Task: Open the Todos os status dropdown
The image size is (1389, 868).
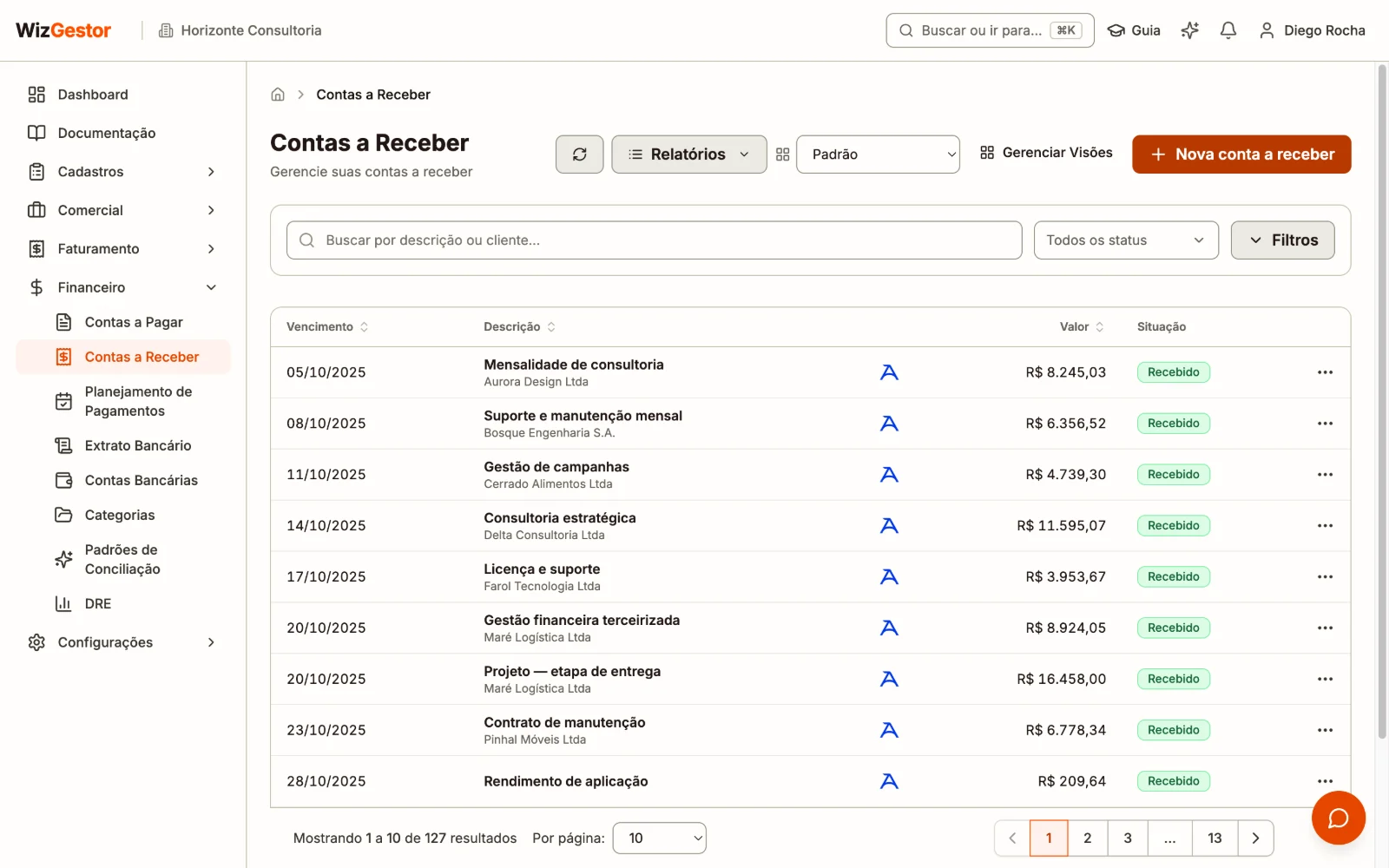Action: [1126, 240]
